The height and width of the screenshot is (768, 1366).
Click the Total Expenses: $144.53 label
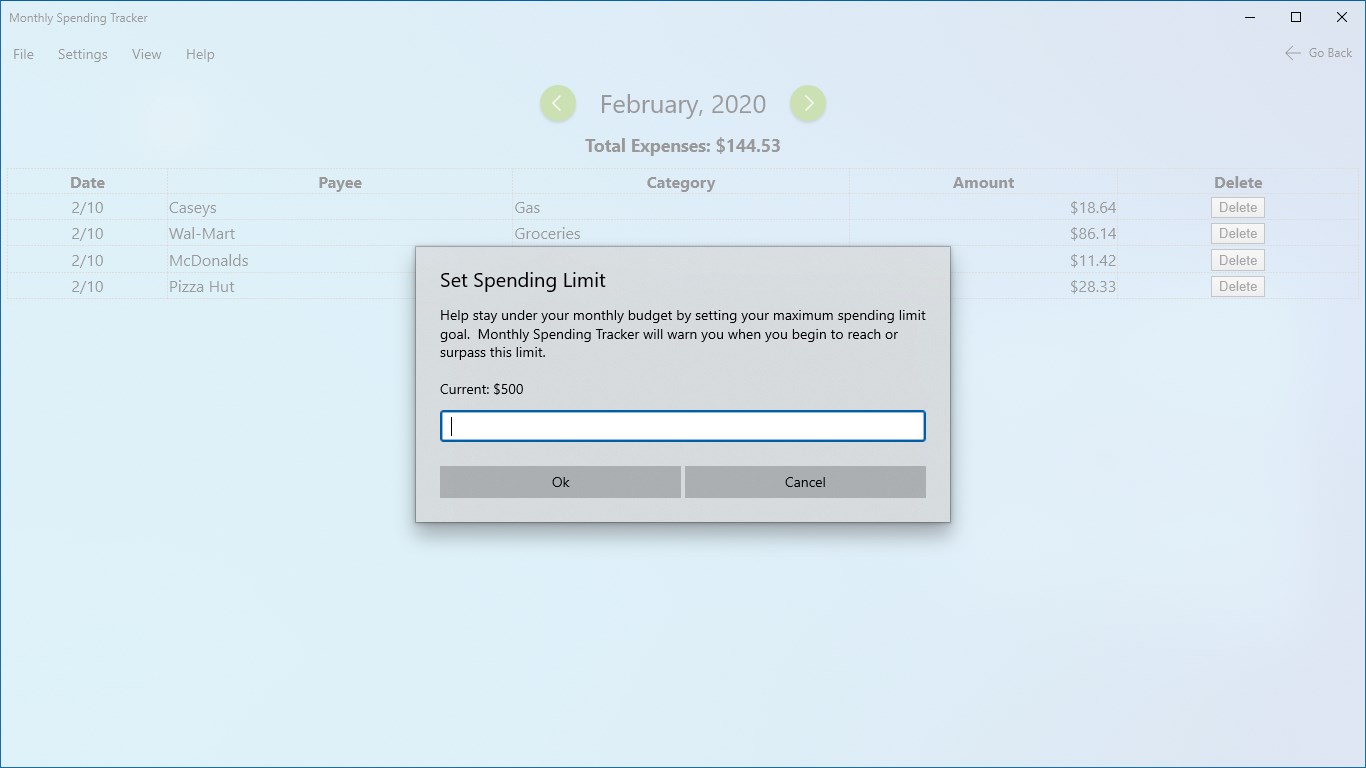click(683, 146)
